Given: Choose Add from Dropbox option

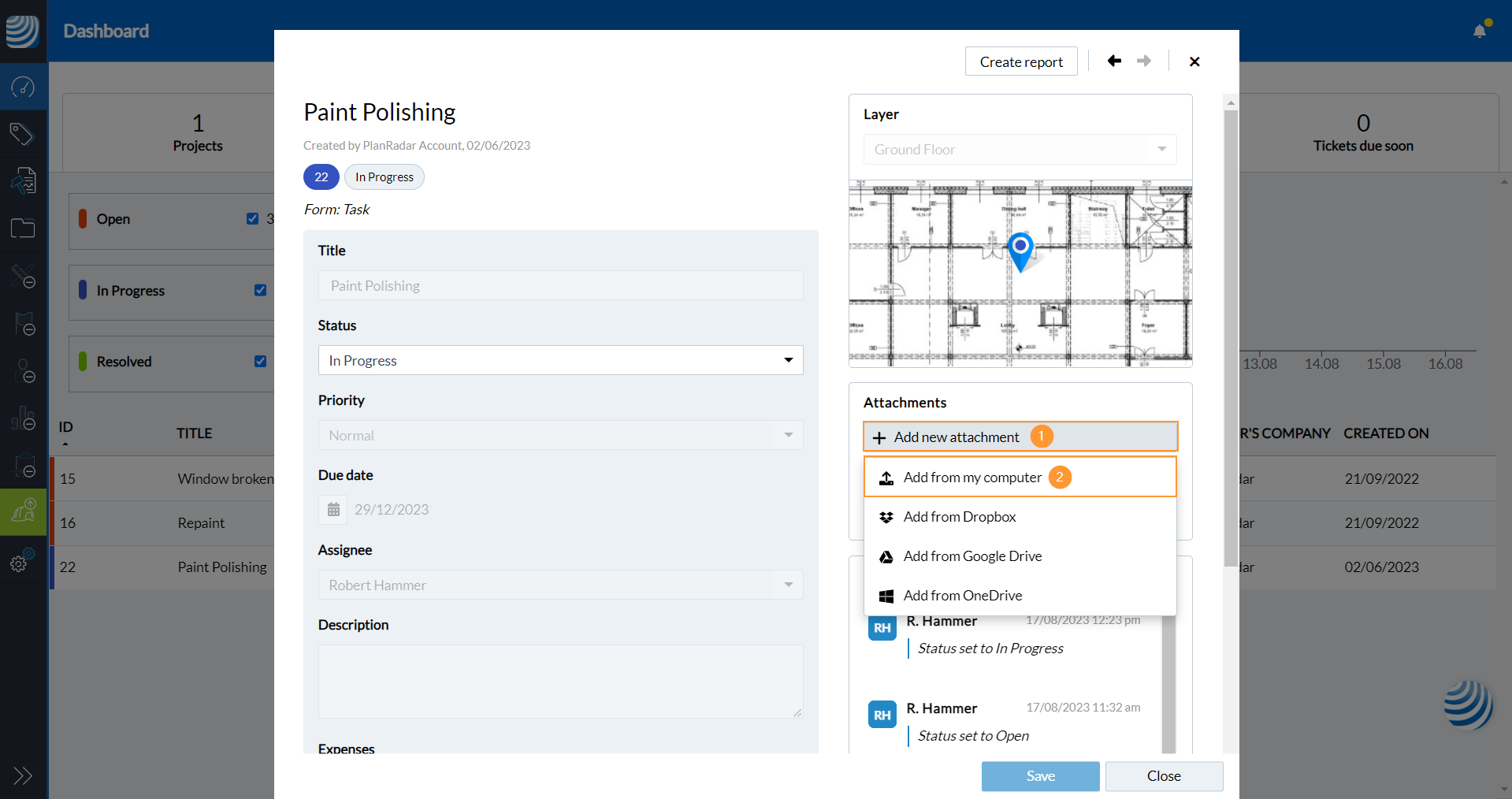Looking at the screenshot, I should tap(959, 517).
